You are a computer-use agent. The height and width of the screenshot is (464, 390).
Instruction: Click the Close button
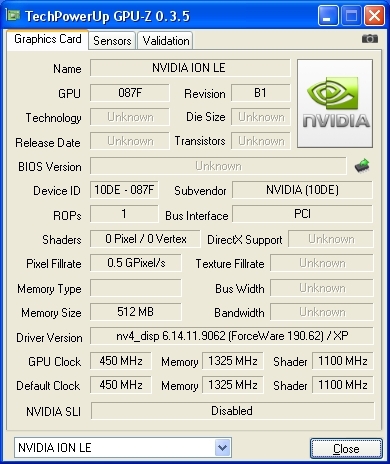[346, 449]
